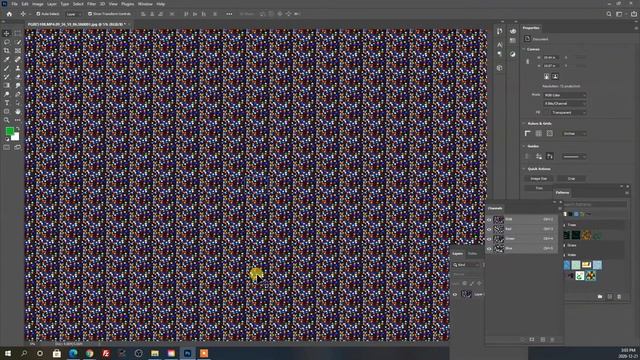Screen dimensions: 640x360
Task: Open the 8 Bits/Channel dropdown
Action: 564,104
